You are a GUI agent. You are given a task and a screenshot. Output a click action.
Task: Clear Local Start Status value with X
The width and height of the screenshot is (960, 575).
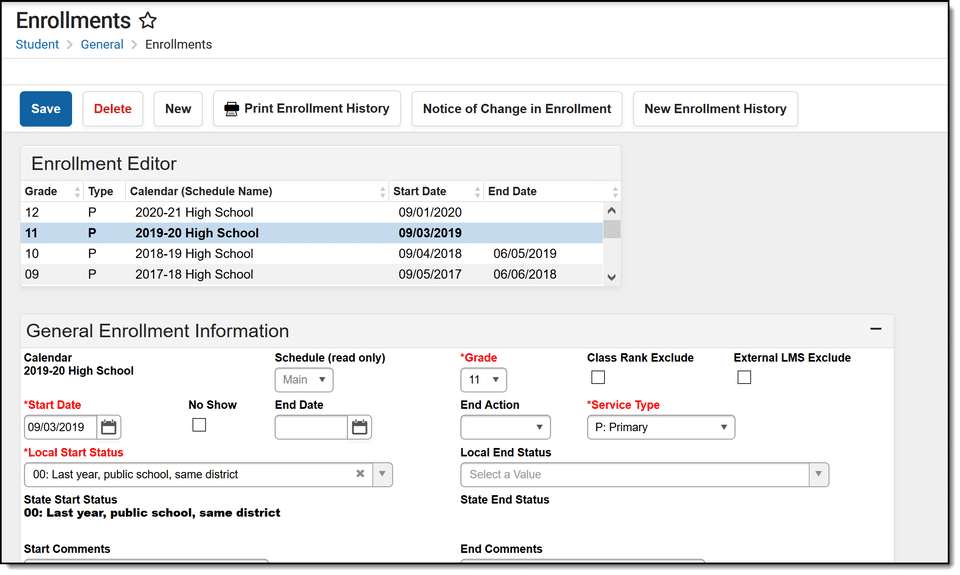tap(360, 474)
